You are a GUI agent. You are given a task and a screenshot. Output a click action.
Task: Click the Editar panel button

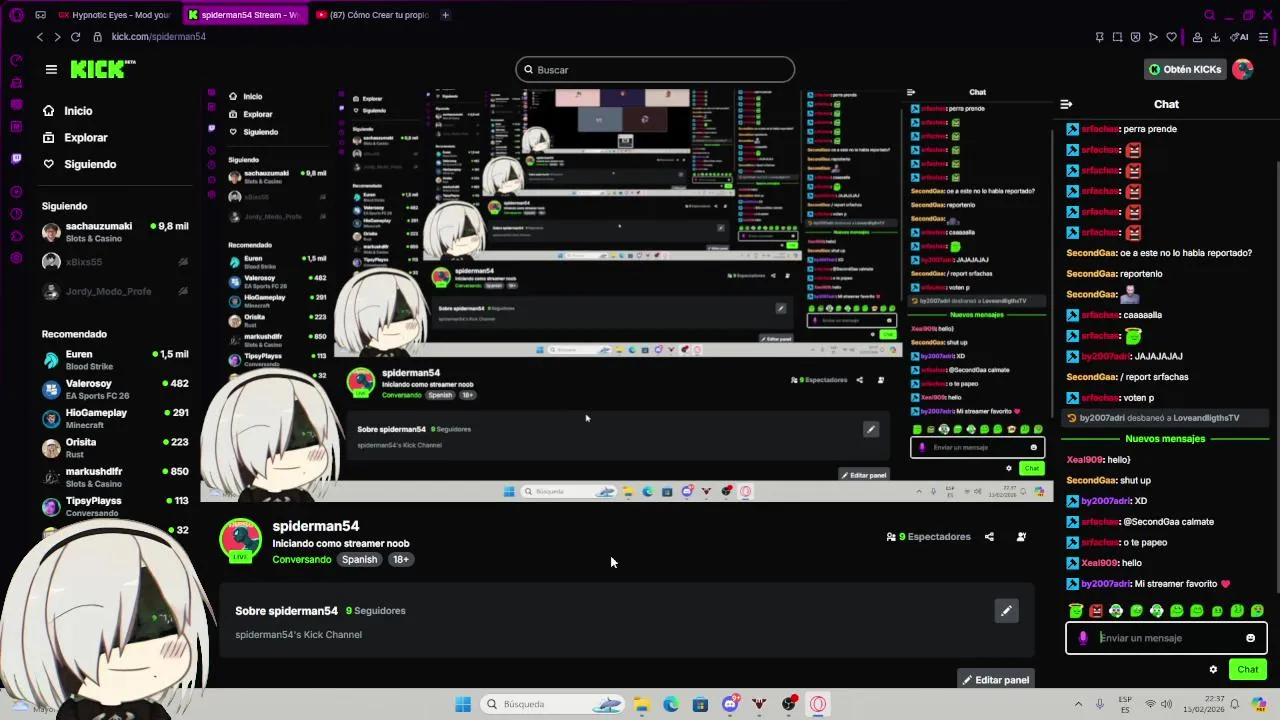click(995, 680)
